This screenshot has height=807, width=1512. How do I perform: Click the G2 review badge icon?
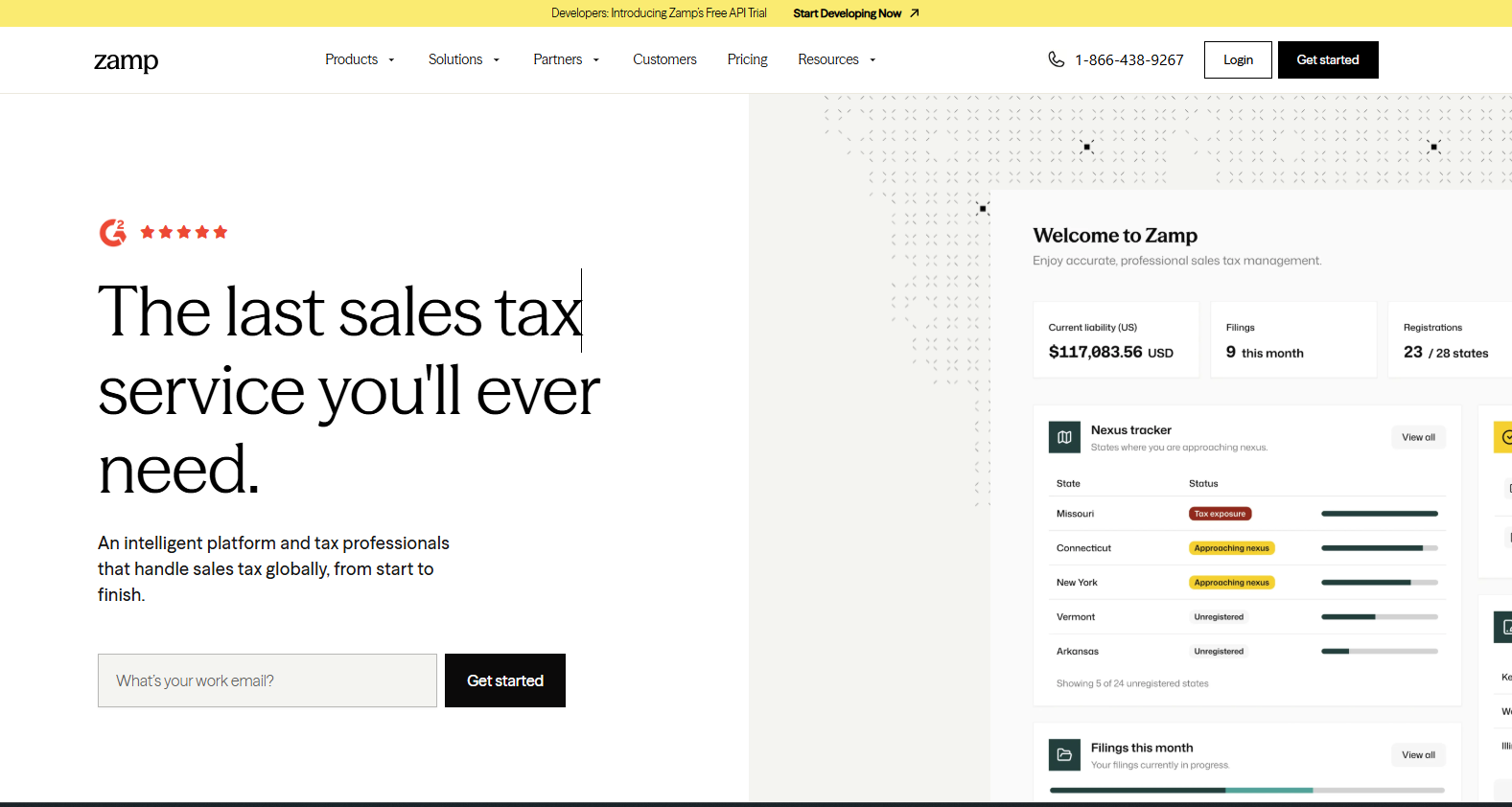tap(113, 232)
